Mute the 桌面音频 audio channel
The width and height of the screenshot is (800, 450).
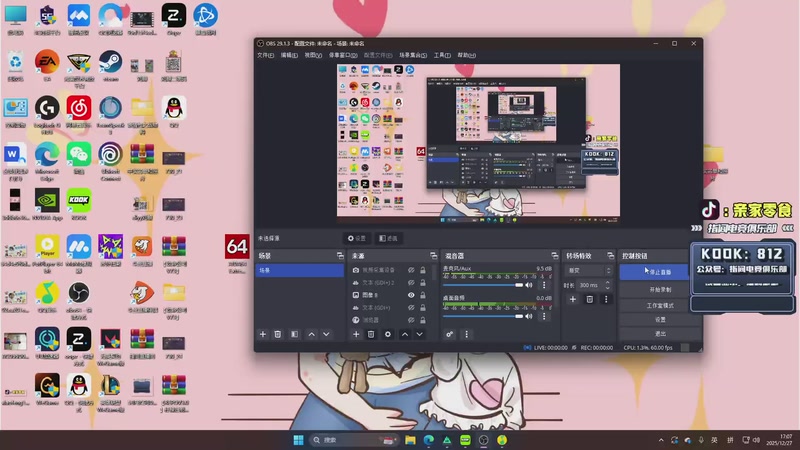tap(529, 316)
